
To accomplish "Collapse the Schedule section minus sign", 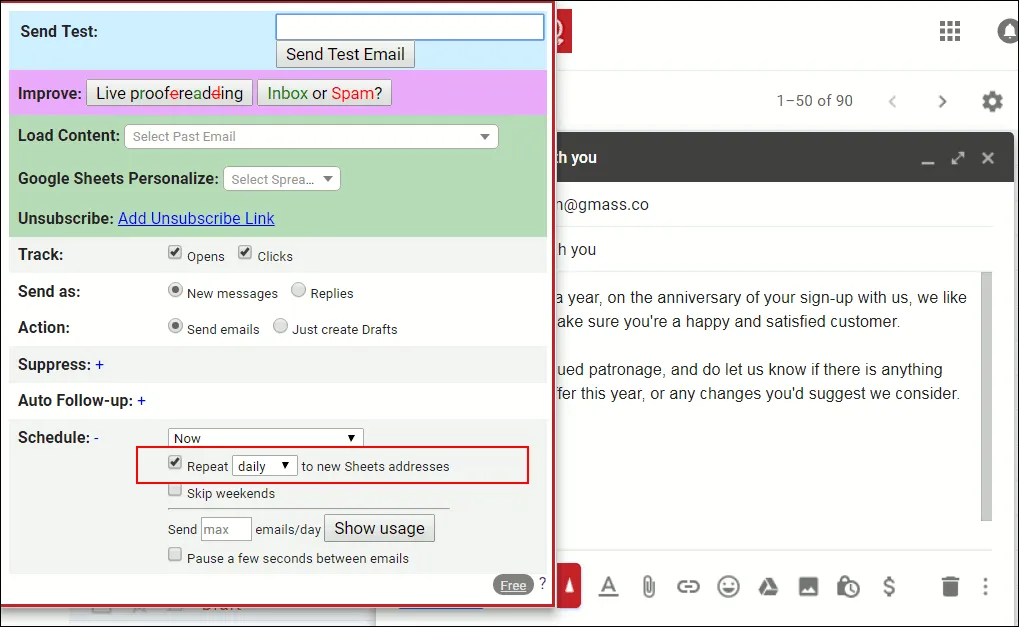I will [x=96, y=439].
